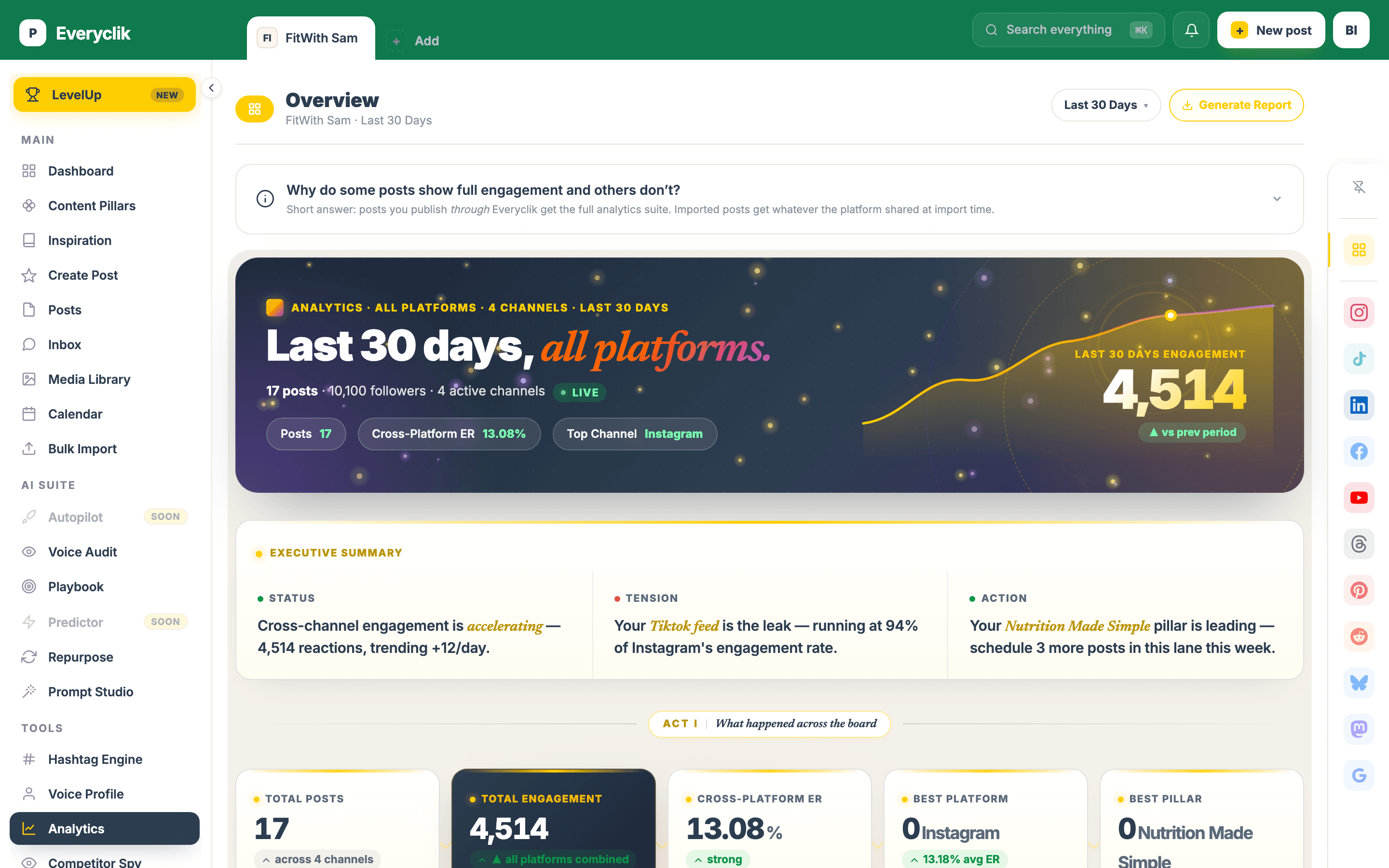Click the Autopilot item marked Soon
Image resolution: width=1389 pixels, height=868 pixels.
105,516
